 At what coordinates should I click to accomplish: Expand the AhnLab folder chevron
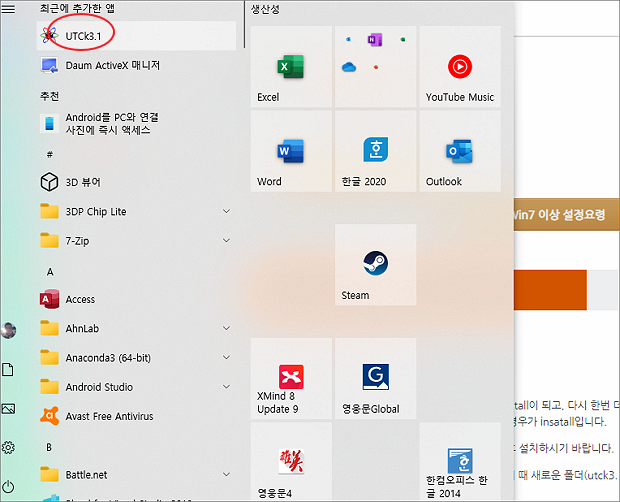click(227, 328)
